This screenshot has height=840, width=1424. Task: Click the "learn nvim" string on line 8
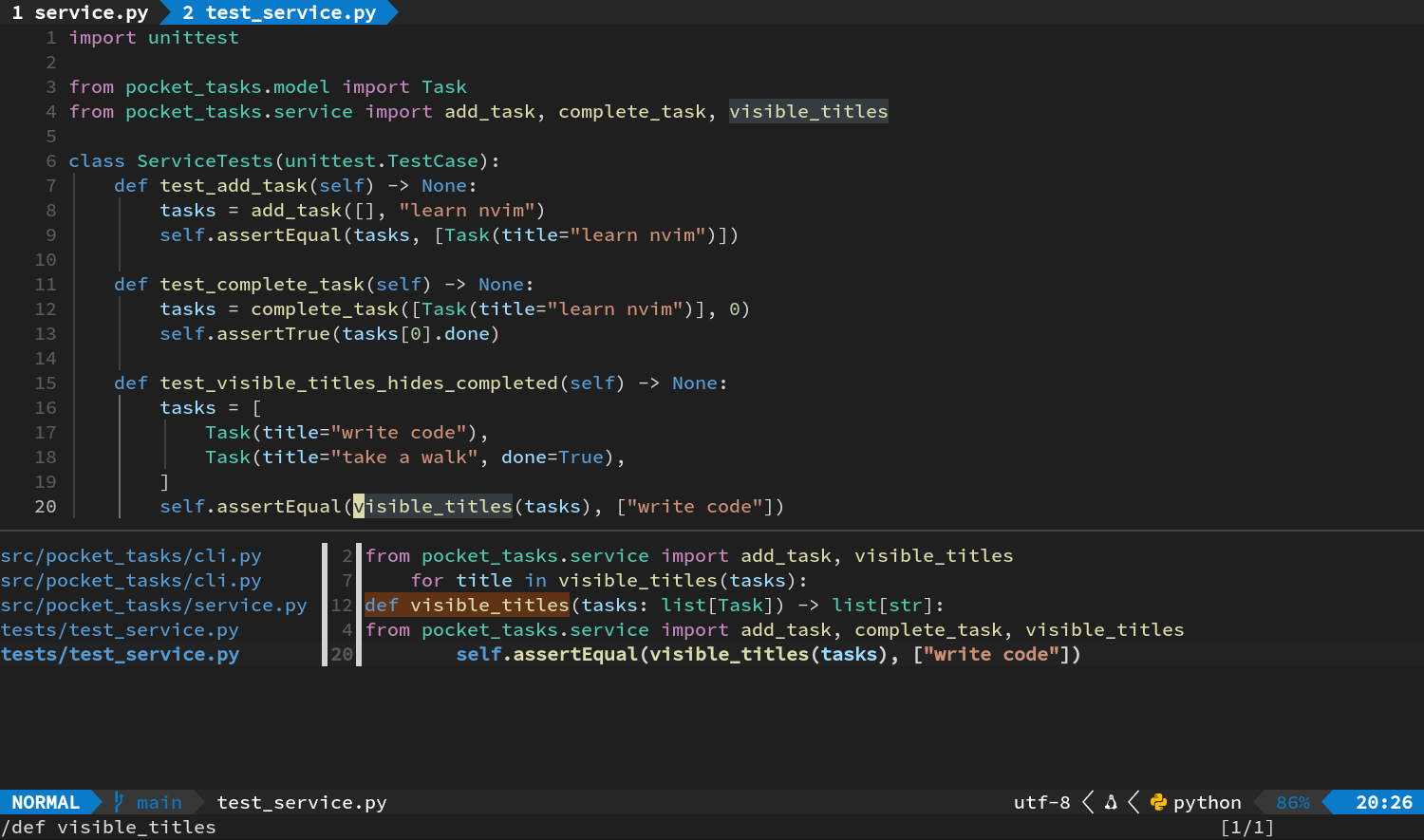[x=467, y=210]
